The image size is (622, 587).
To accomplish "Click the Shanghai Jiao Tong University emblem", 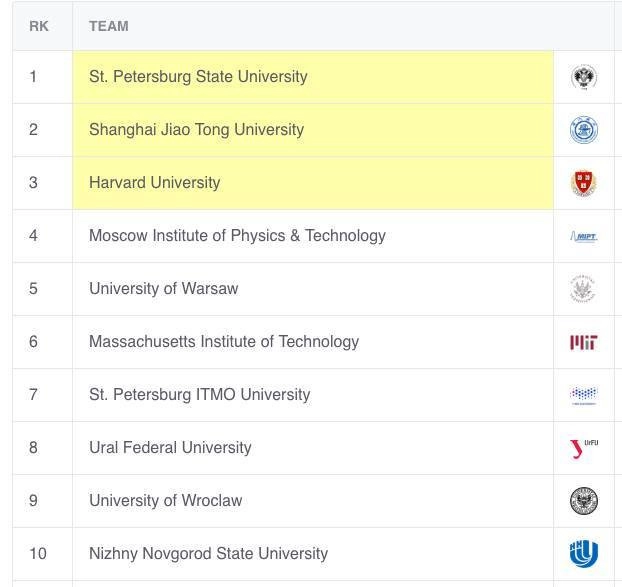I will (x=583, y=130).
